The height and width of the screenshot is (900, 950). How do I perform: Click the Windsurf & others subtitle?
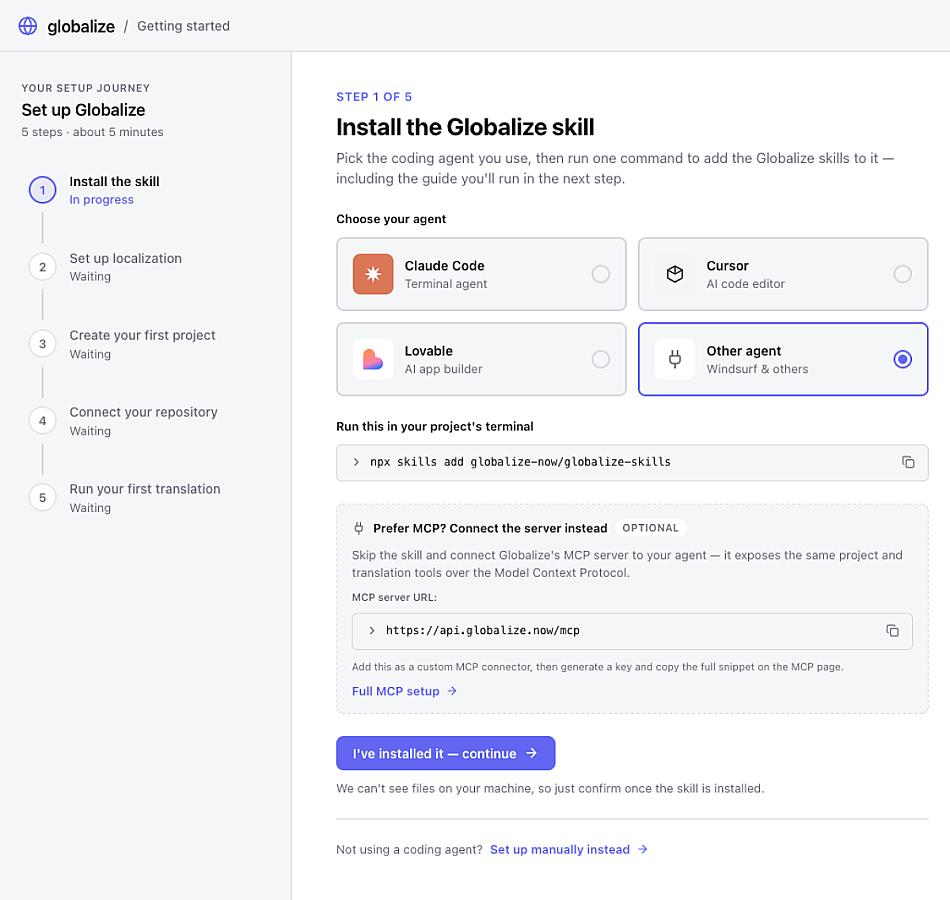[757, 369]
